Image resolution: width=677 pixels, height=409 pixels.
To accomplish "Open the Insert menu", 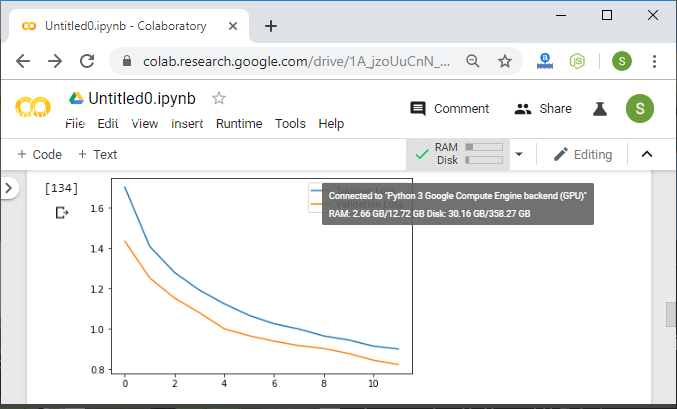I will pyautogui.click(x=187, y=124).
